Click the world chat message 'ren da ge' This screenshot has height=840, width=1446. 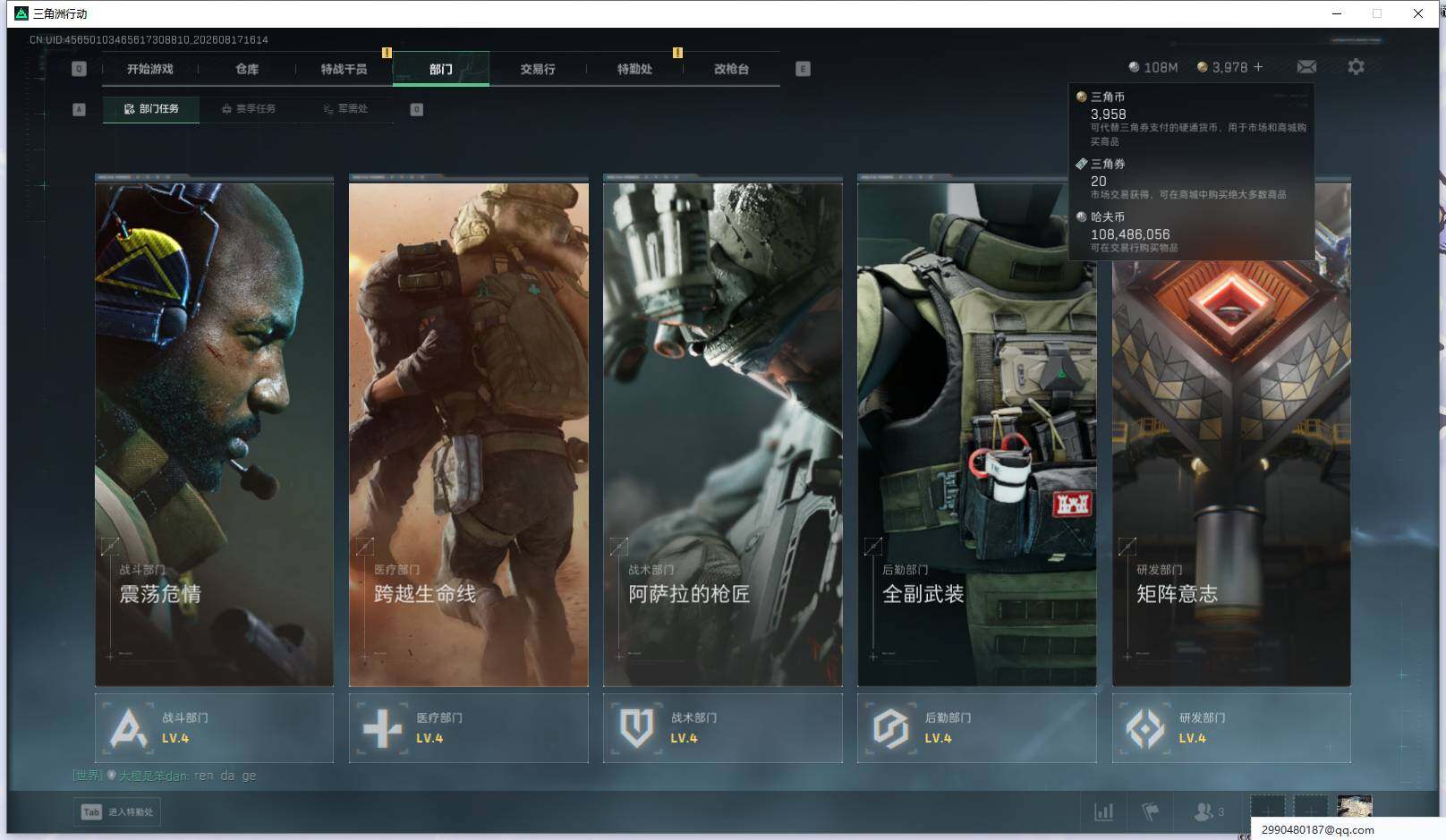point(225,776)
